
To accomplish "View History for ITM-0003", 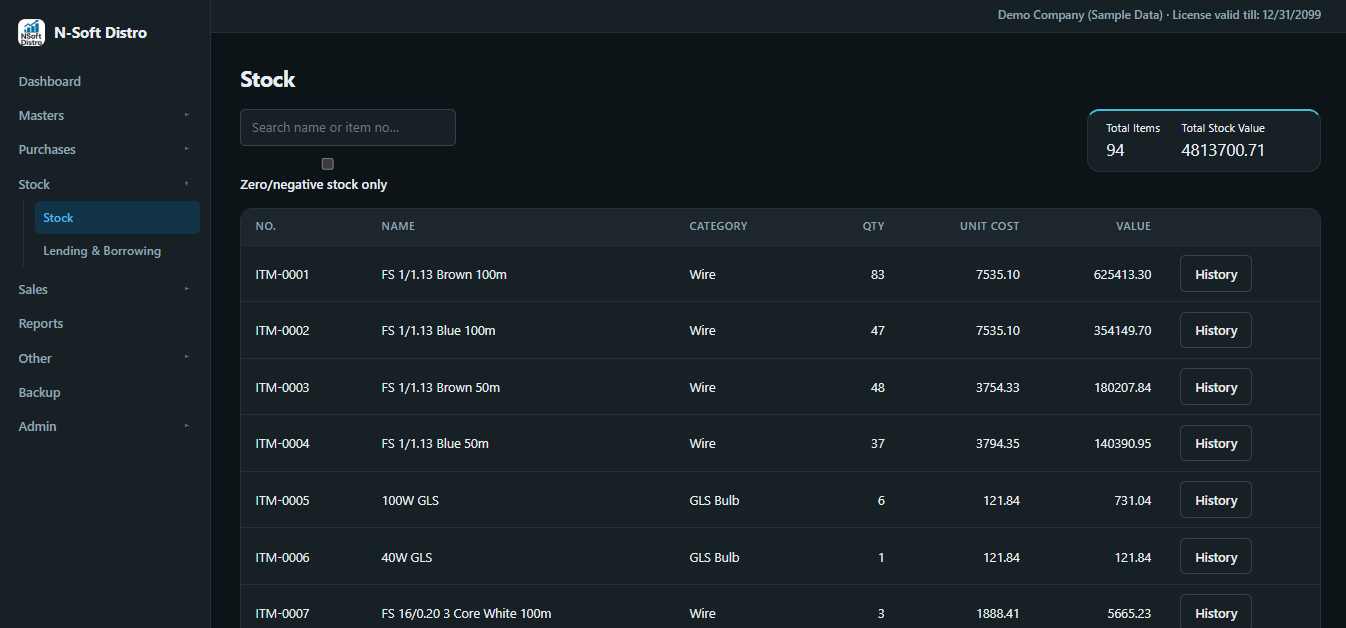I will [x=1216, y=387].
